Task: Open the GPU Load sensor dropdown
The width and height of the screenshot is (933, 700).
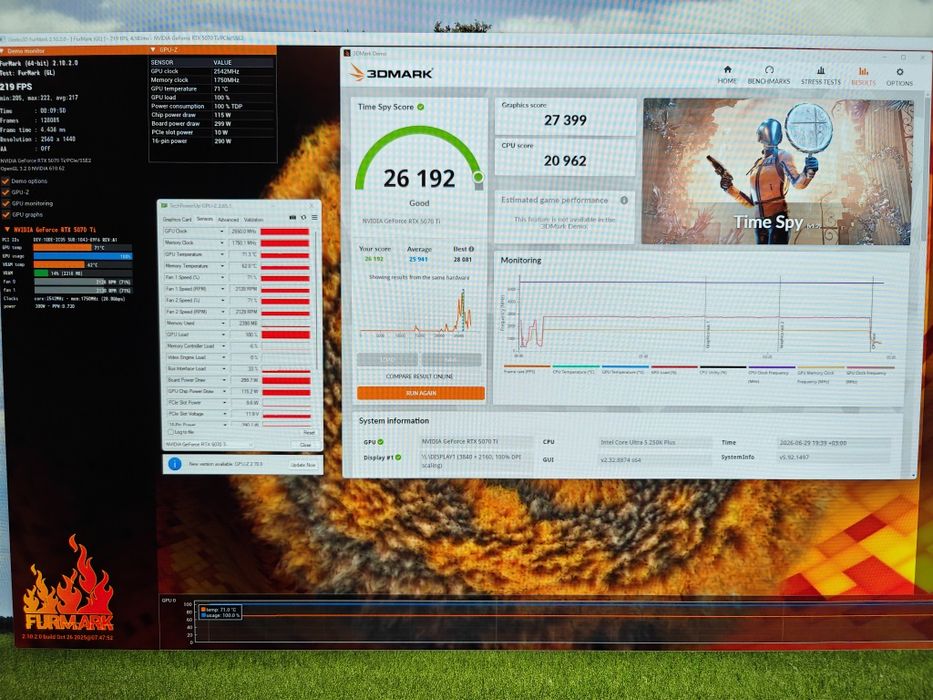Action: tap(222, 335)
